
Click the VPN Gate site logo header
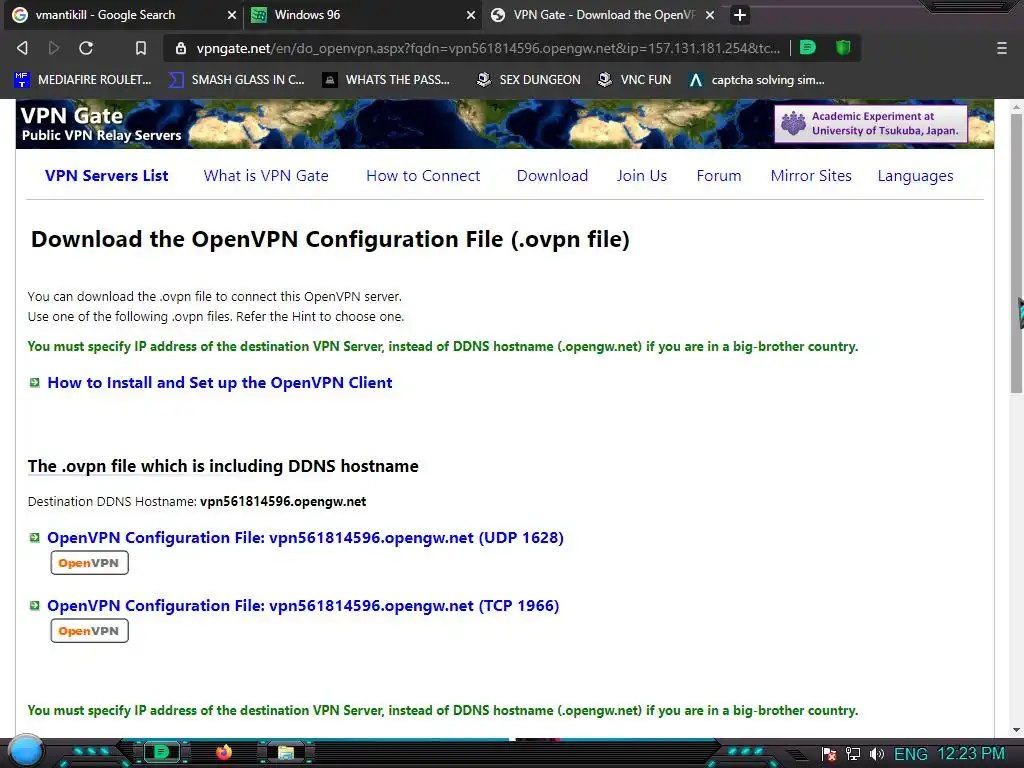pos(101,124)
